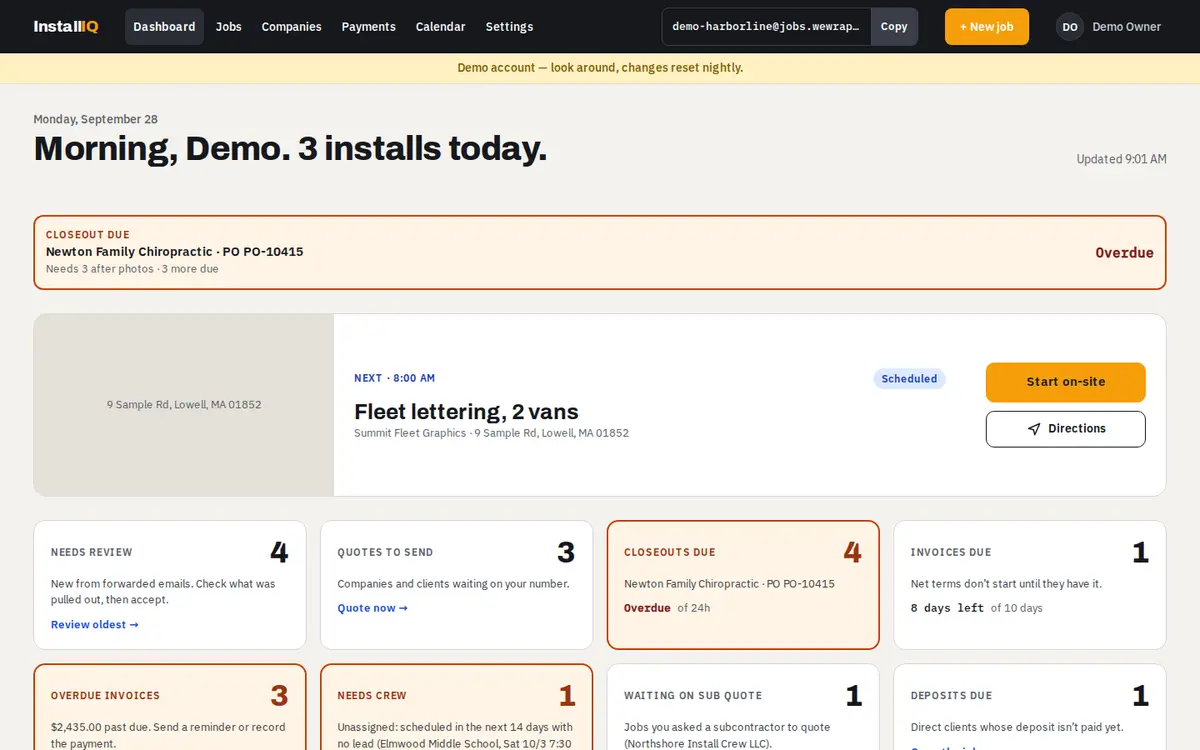1200x750 pixels.
Task: Open the Overdue Invoices card
Action: pos(170,707)
